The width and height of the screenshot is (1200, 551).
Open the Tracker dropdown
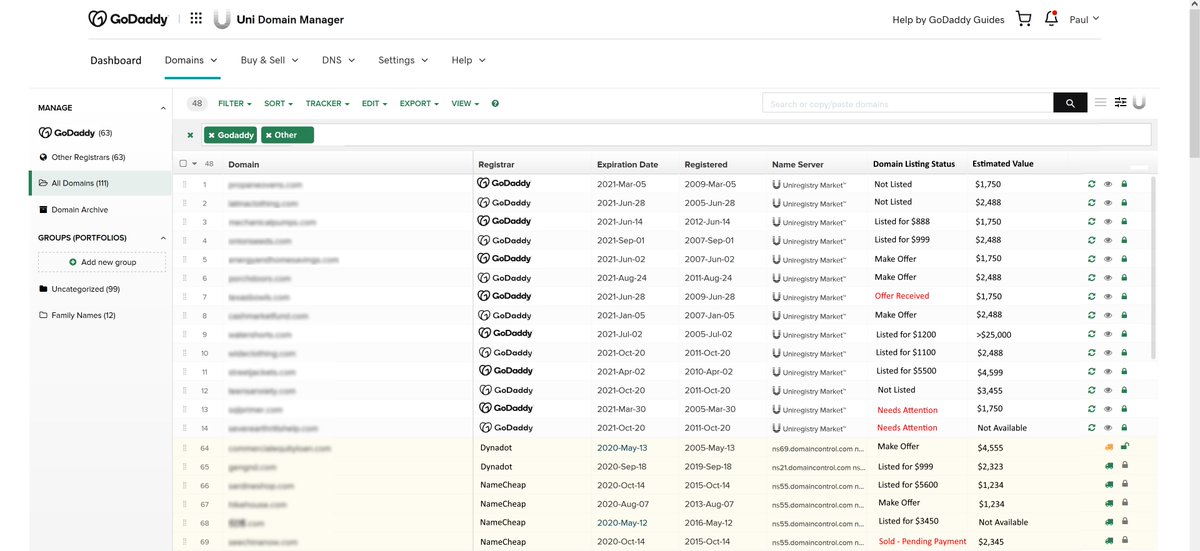(x=327, y=104)
